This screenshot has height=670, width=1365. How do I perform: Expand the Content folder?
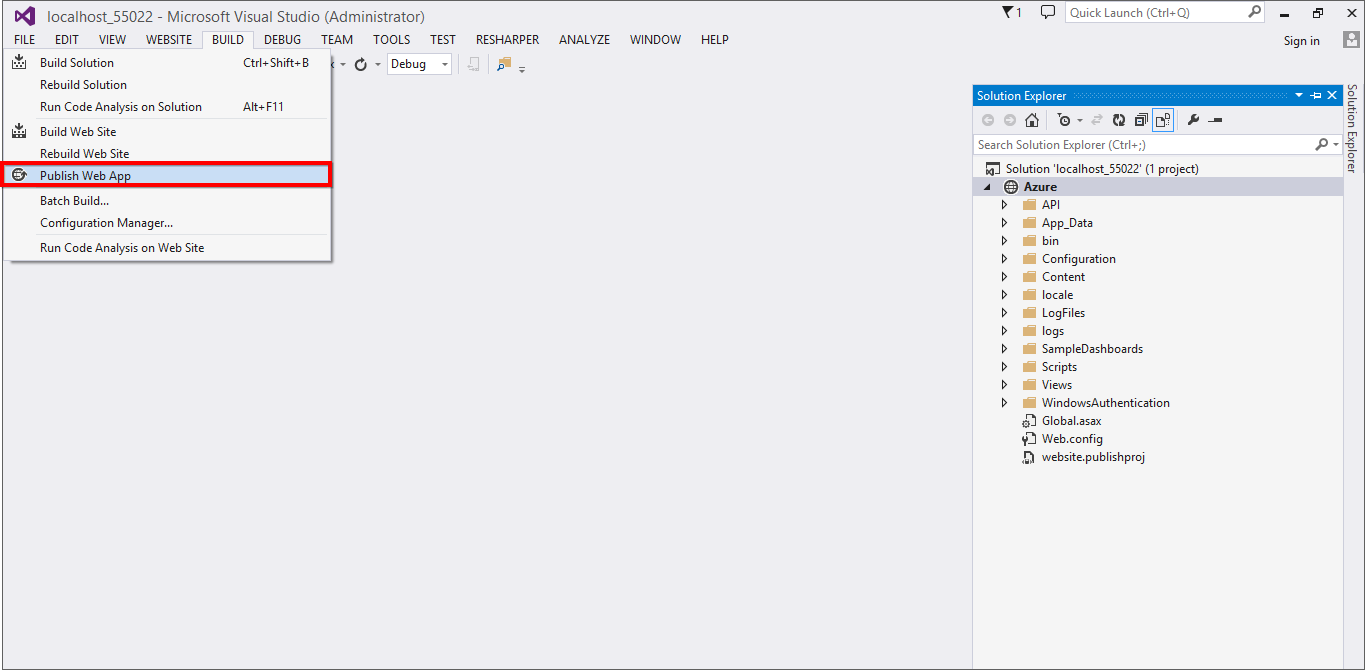[1005, 277]
